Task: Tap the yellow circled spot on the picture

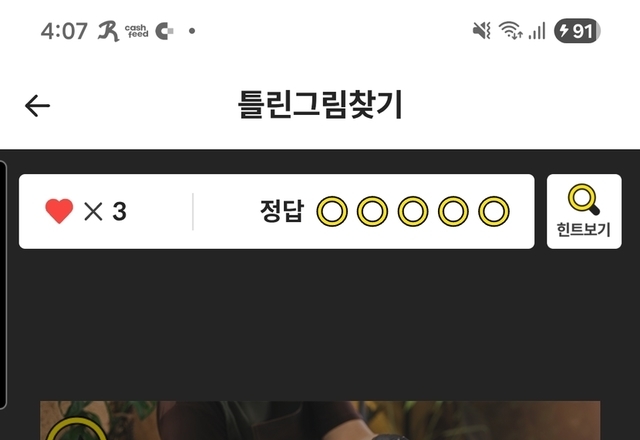Action: coord(76,429)
